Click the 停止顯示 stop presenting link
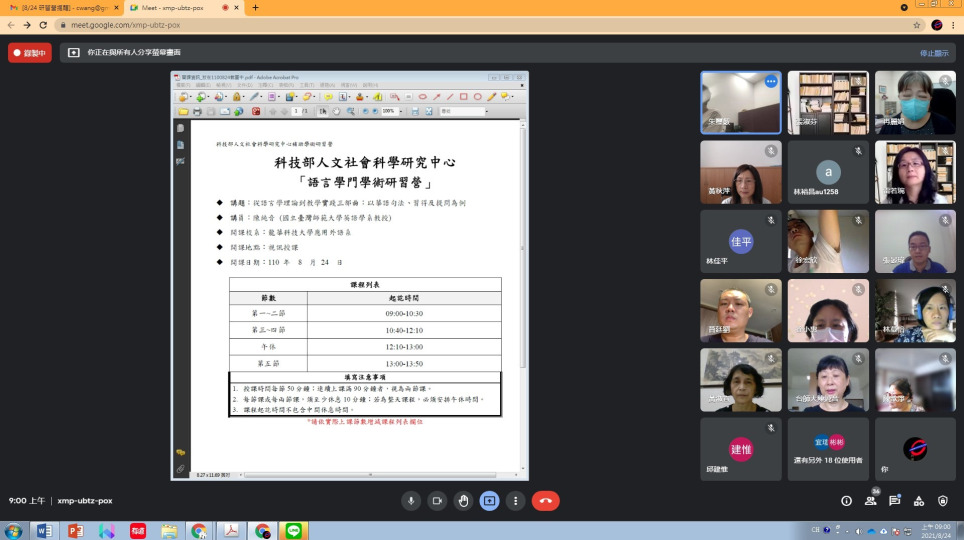 (x=933, y=53)
